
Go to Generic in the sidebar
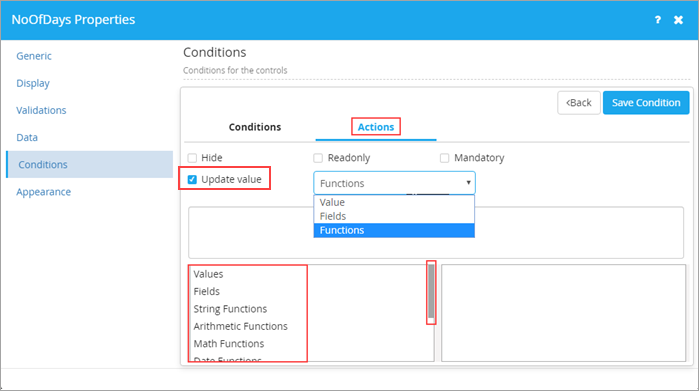[x=34, y=56]
